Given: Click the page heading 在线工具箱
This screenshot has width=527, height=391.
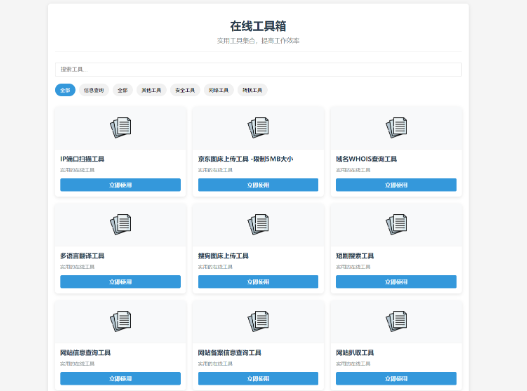Looking at the screenshot, I should pyautogui.click(x=258, y=26).
